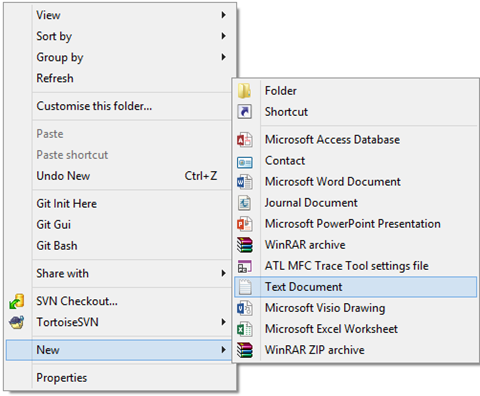Open the Share with submenu arrow
480x396 pixels.
click(223, 273)
